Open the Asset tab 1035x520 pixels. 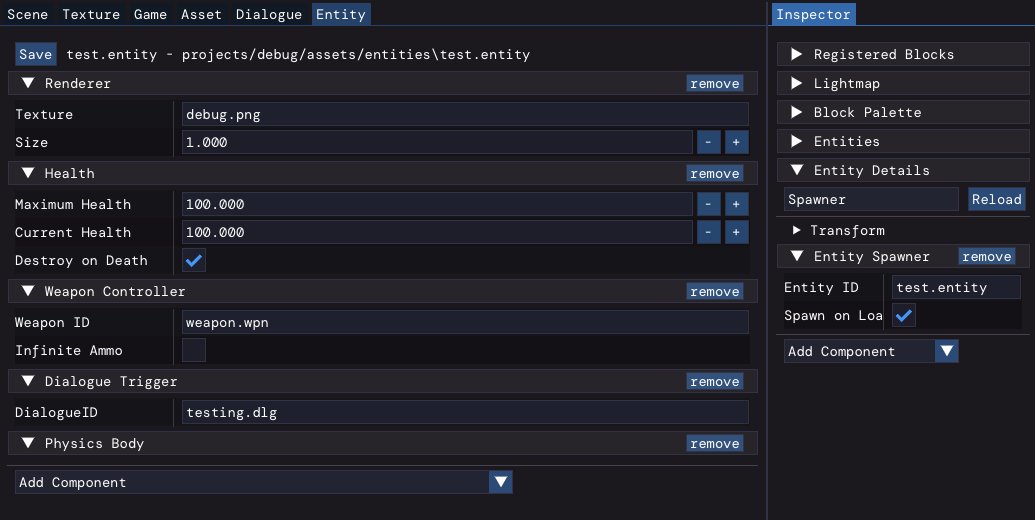(201, 14)
